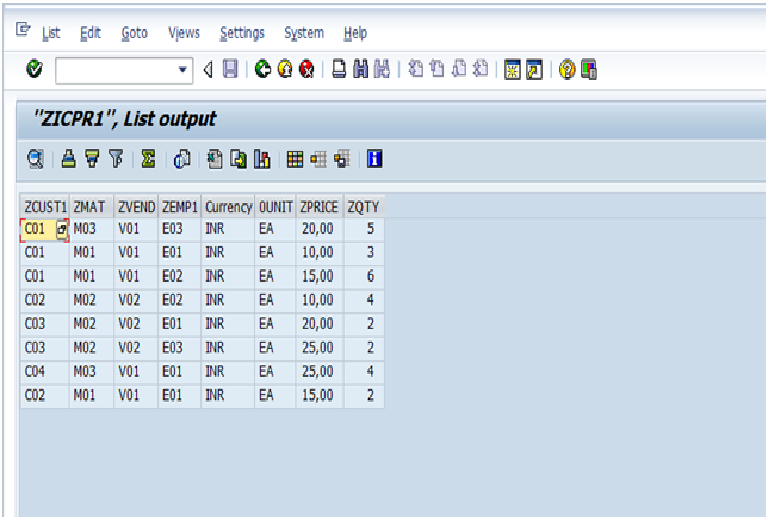
Task: Open the Help menu
Action: [355, 33]
